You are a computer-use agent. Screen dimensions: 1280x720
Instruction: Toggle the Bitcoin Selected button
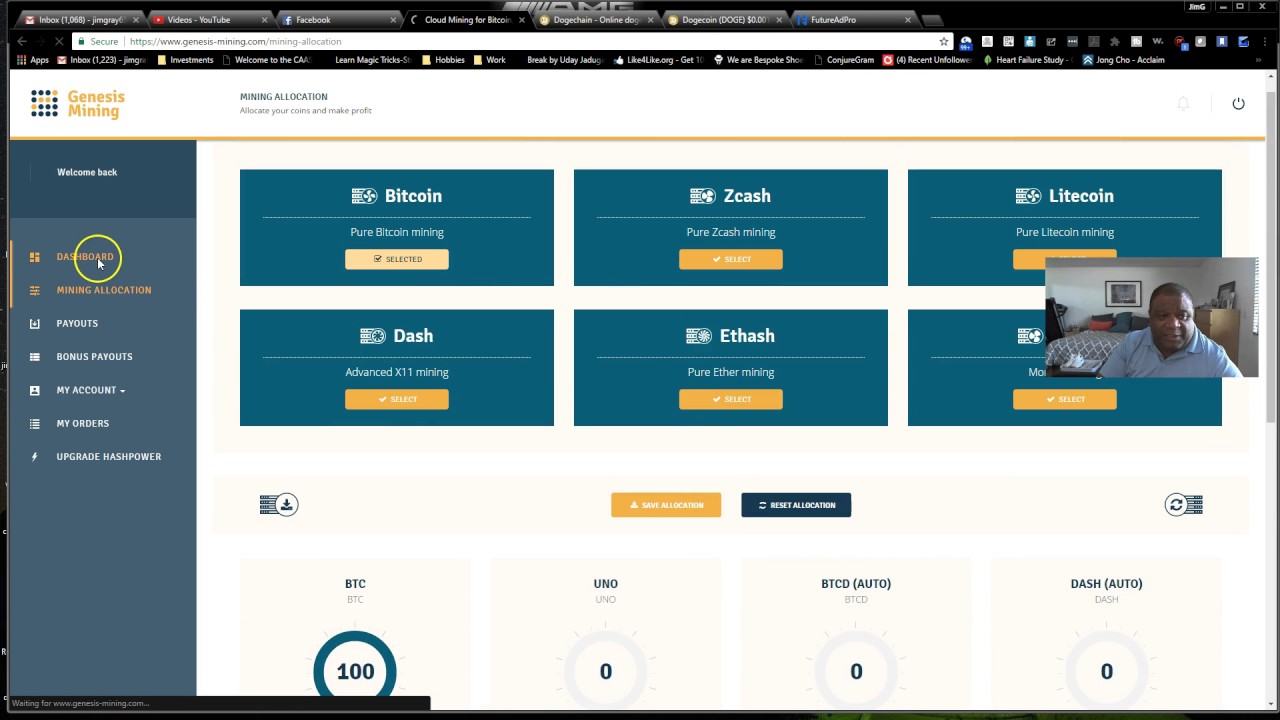click(x=397, y=259)
